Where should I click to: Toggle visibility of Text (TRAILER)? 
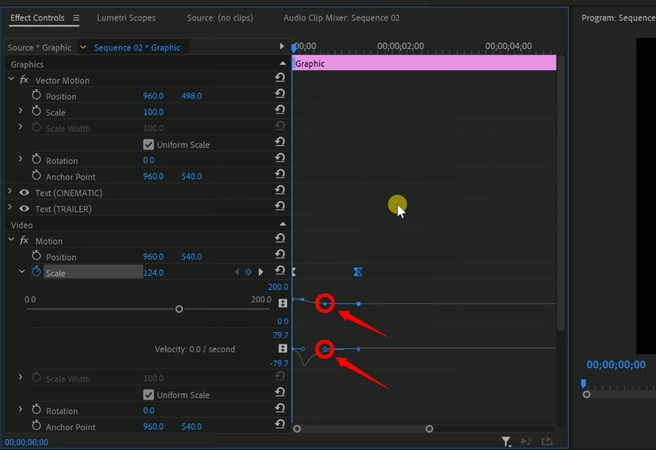tap(25, 209)
